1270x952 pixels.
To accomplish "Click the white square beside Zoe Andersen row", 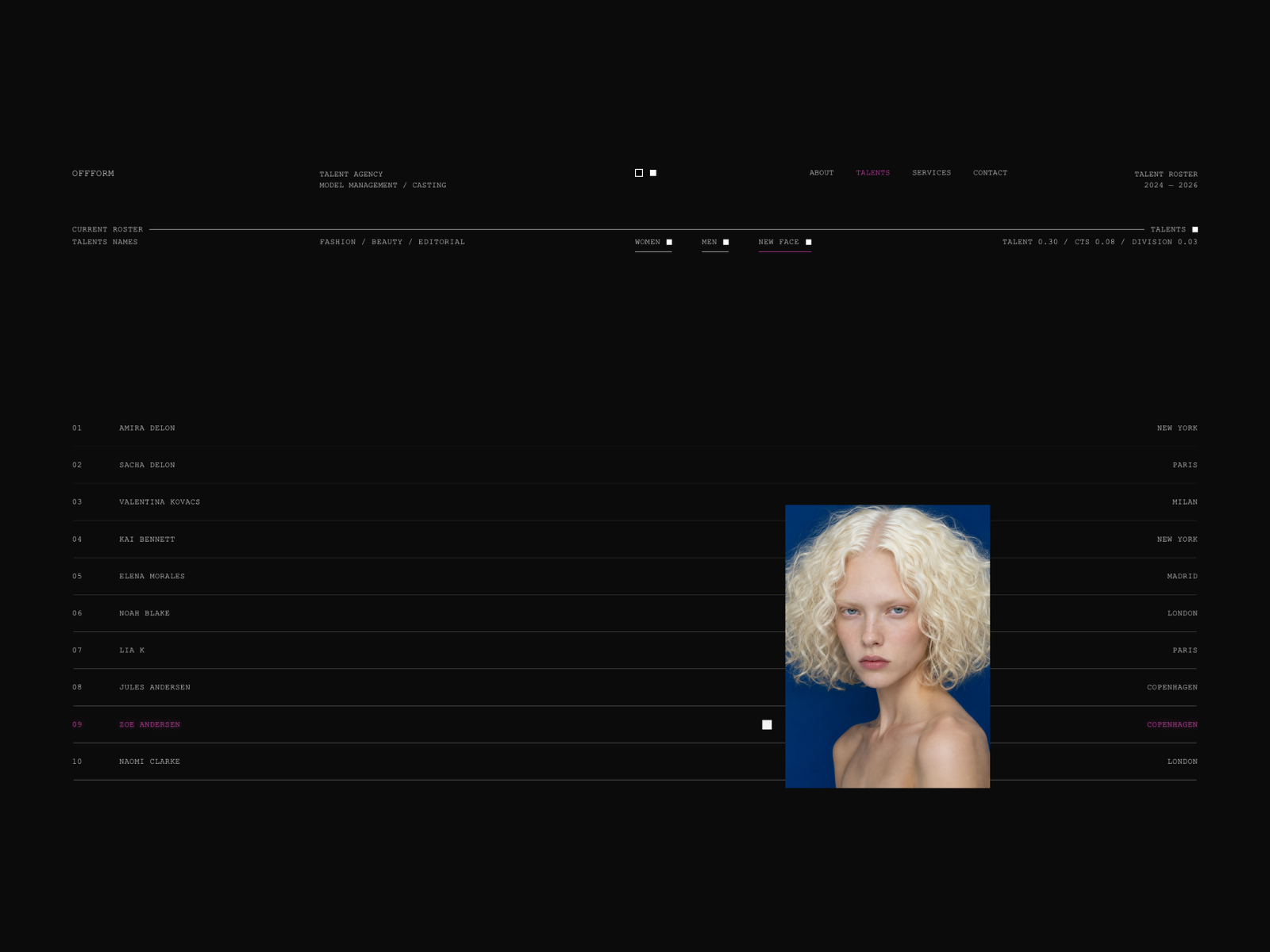I will point(767,724).
